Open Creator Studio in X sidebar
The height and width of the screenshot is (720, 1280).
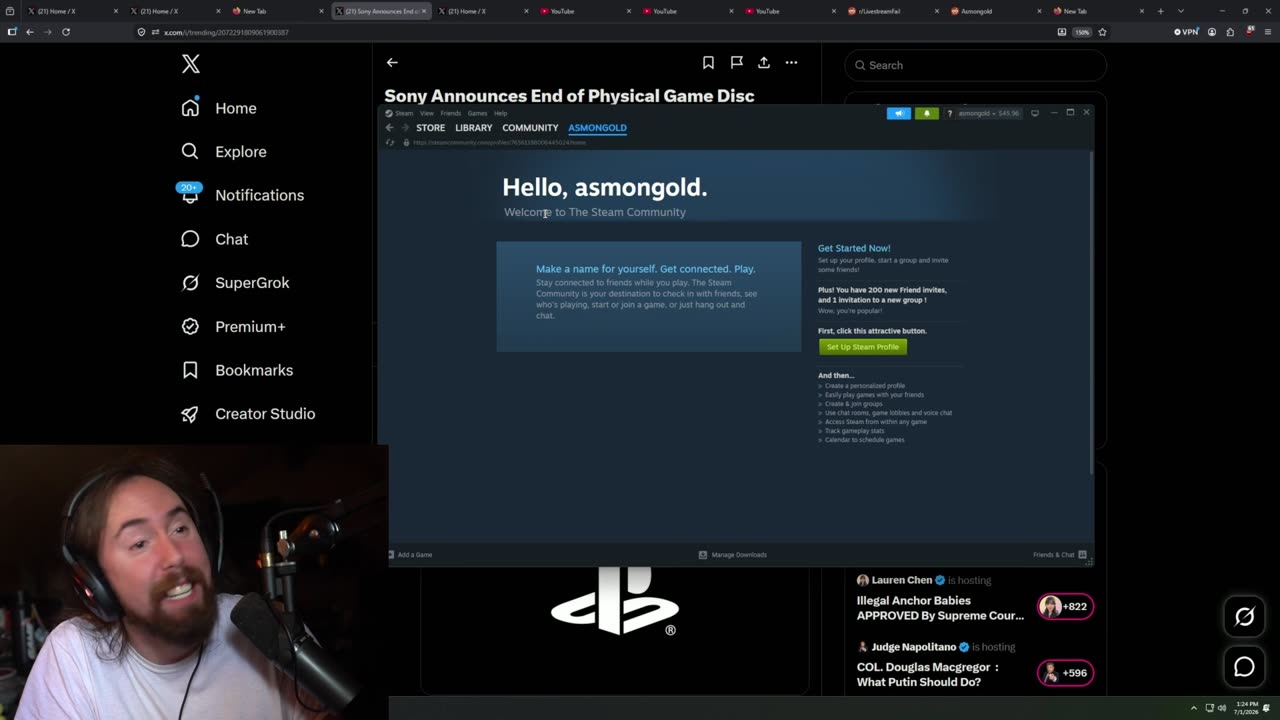tap(247, 414)
